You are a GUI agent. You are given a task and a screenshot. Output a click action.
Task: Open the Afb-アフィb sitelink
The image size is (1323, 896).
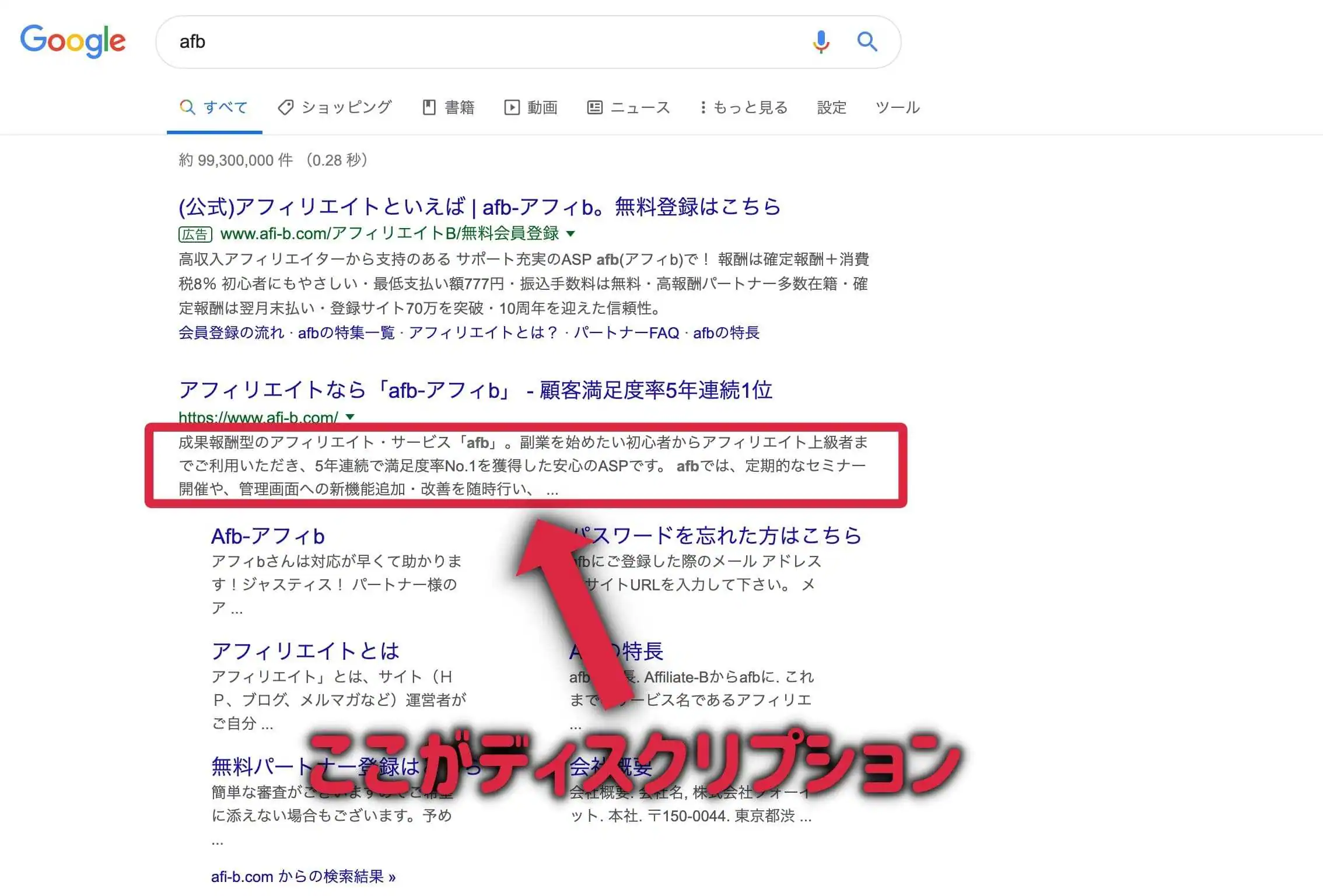pos(268,535)
